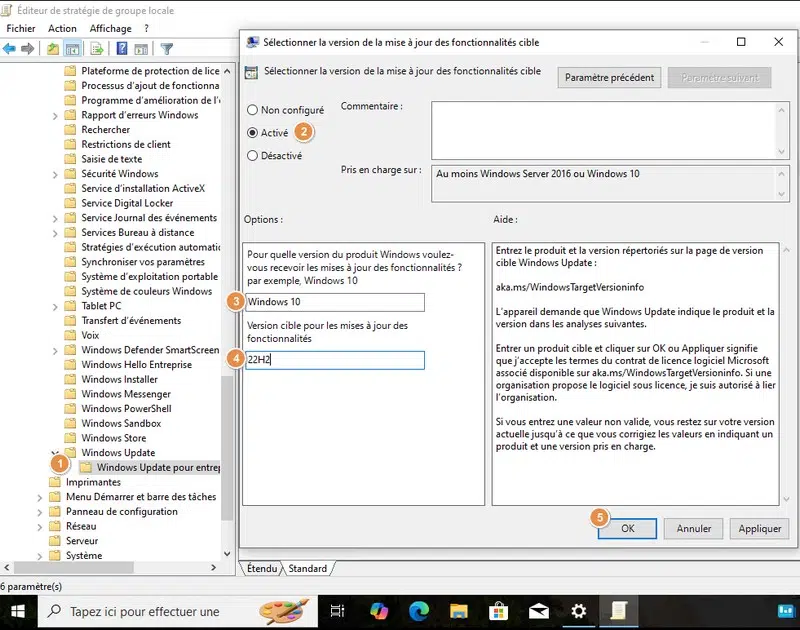
Task: Click the Paramètre précédent button
Action: [x=610, y=77]
